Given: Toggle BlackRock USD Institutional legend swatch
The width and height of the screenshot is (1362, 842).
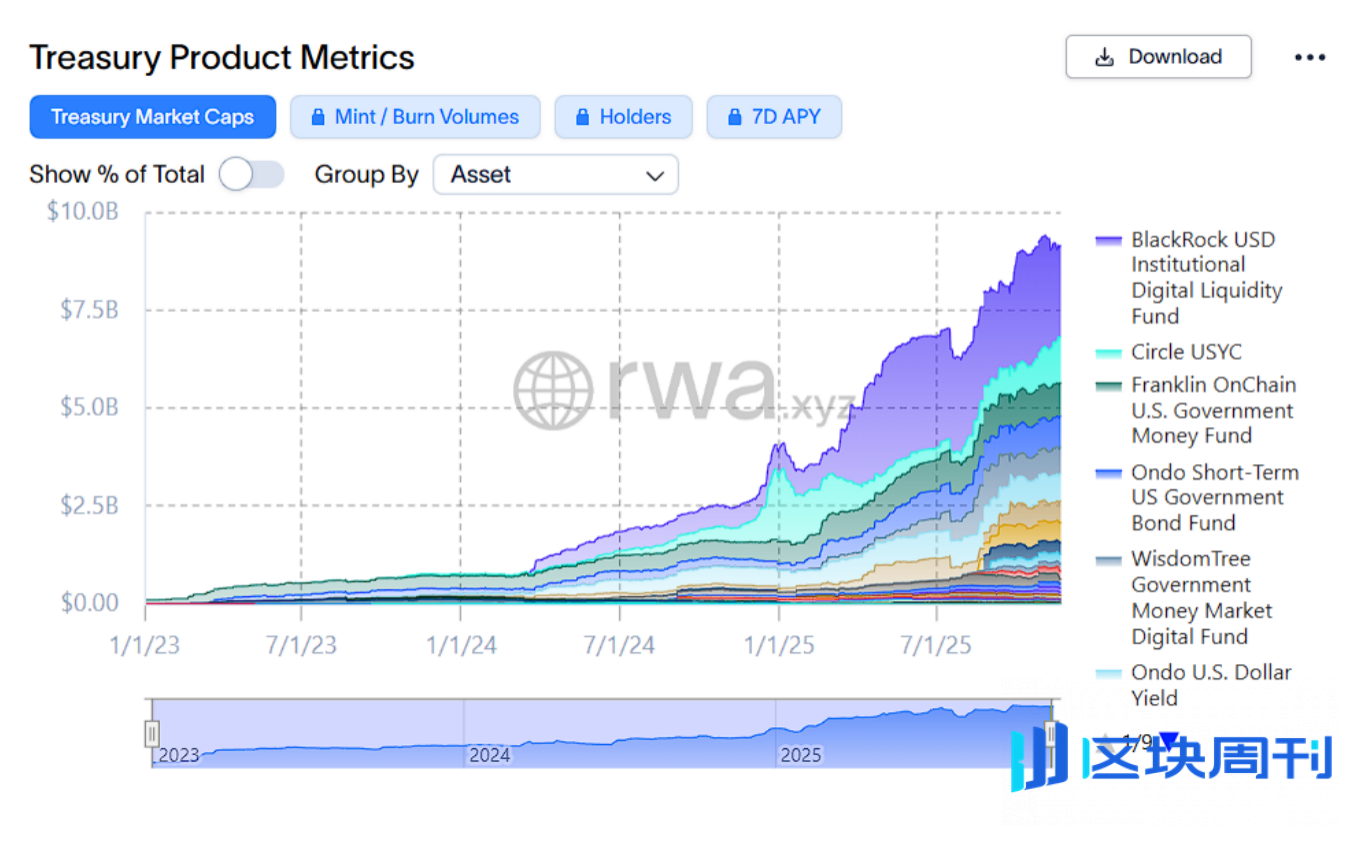Looking at the screenshot, I should tap(1109, 241).
